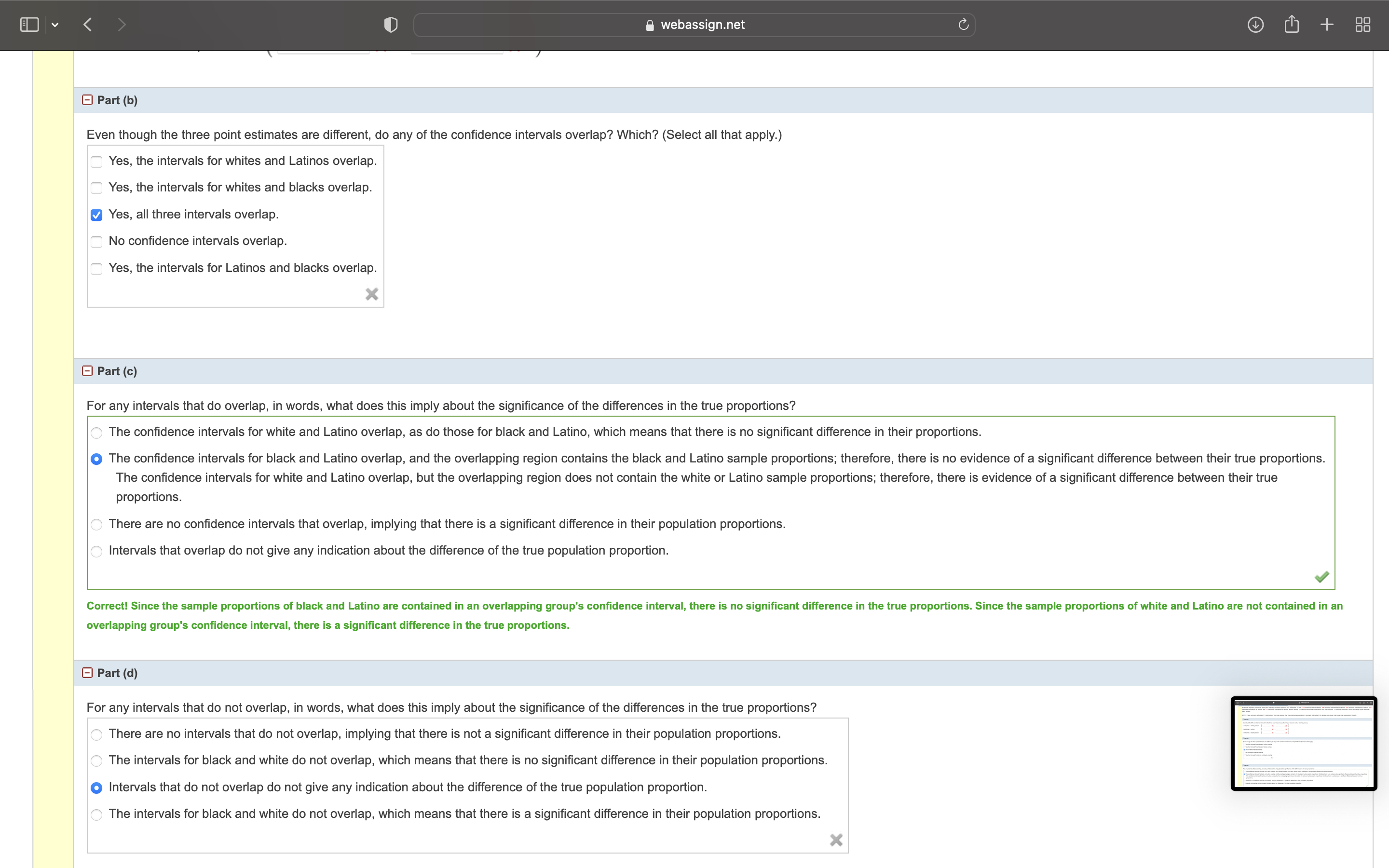Viewport: 1389px width, 868px height.
Task: Select 'Intervals that overlap do not give any indication'
Action: pyautogui.click(x=96, y=551)
